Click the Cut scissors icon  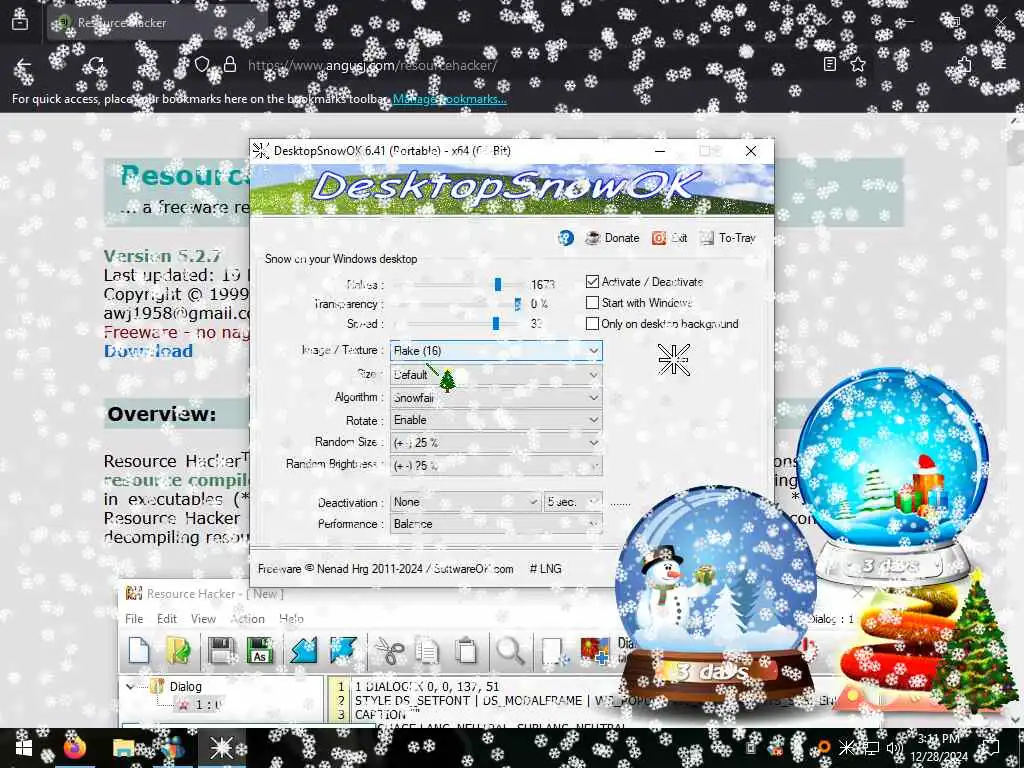(390, 651)
